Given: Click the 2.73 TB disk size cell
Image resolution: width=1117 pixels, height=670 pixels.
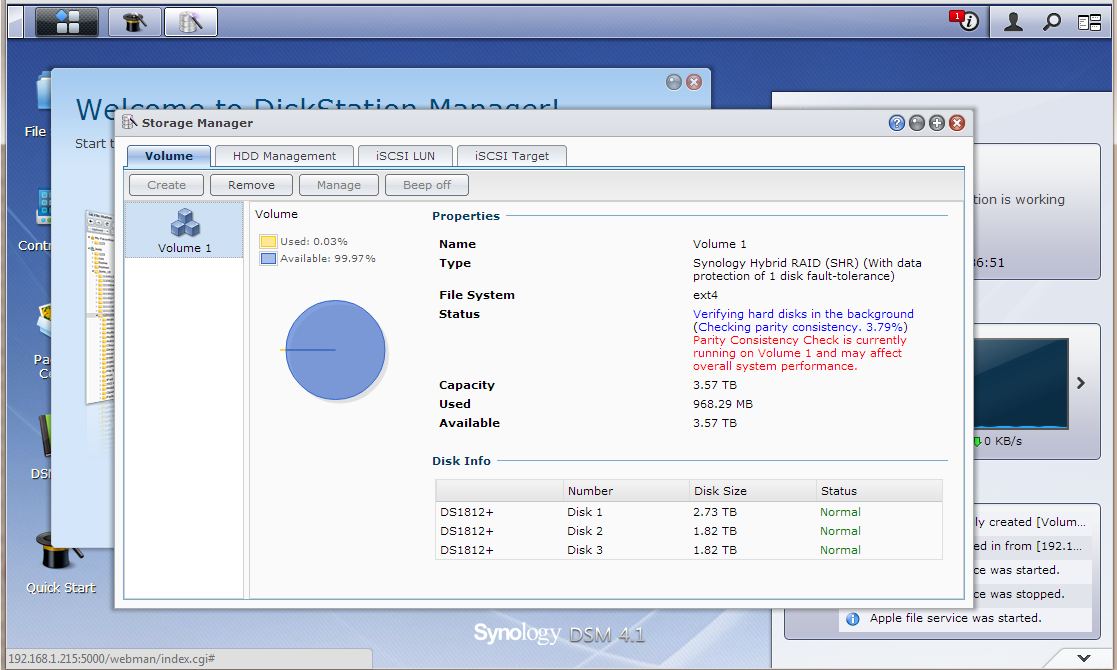Looking at the screenshot, I should pos(715,512).
